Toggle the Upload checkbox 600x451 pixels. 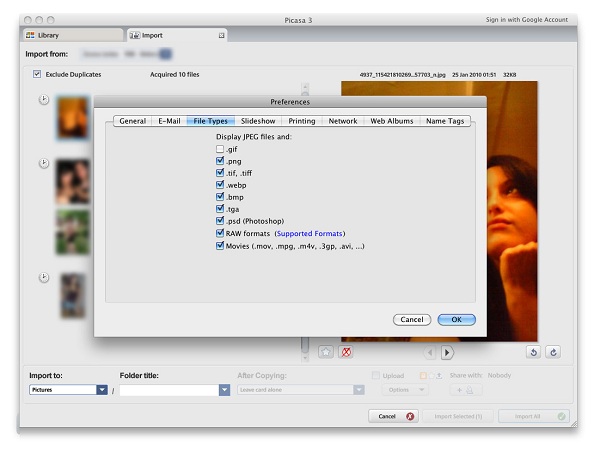pos(376,375)
